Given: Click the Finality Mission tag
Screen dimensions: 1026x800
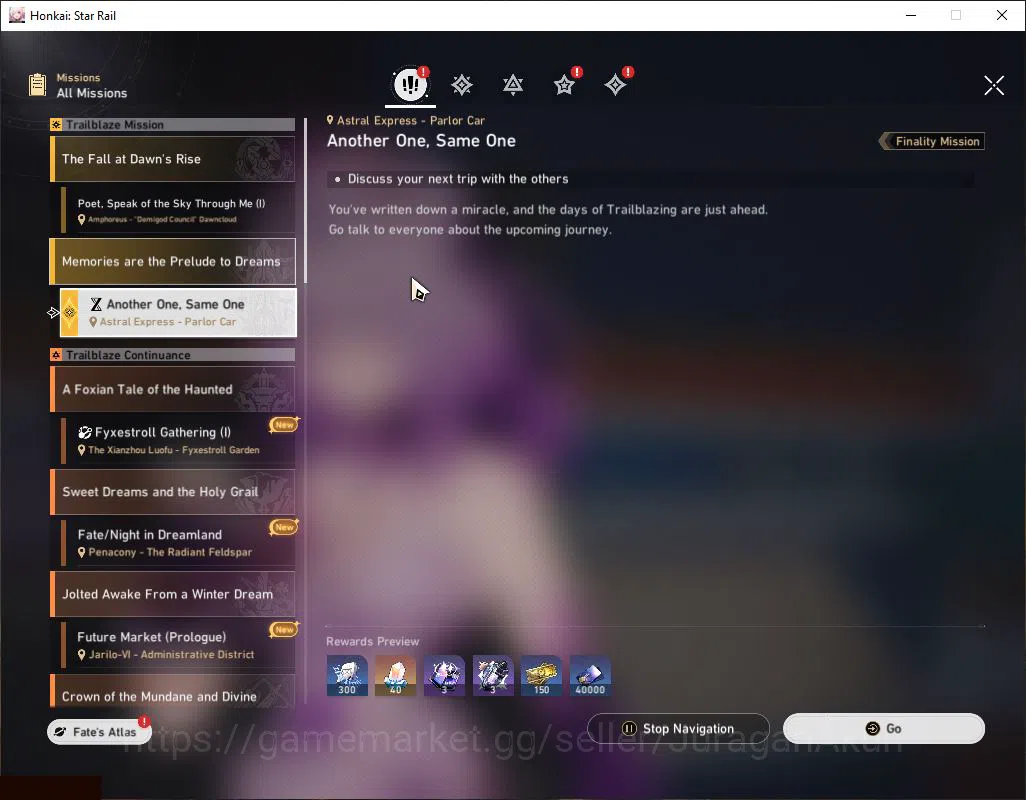Looking at the screenshot, I should [932, 141].
